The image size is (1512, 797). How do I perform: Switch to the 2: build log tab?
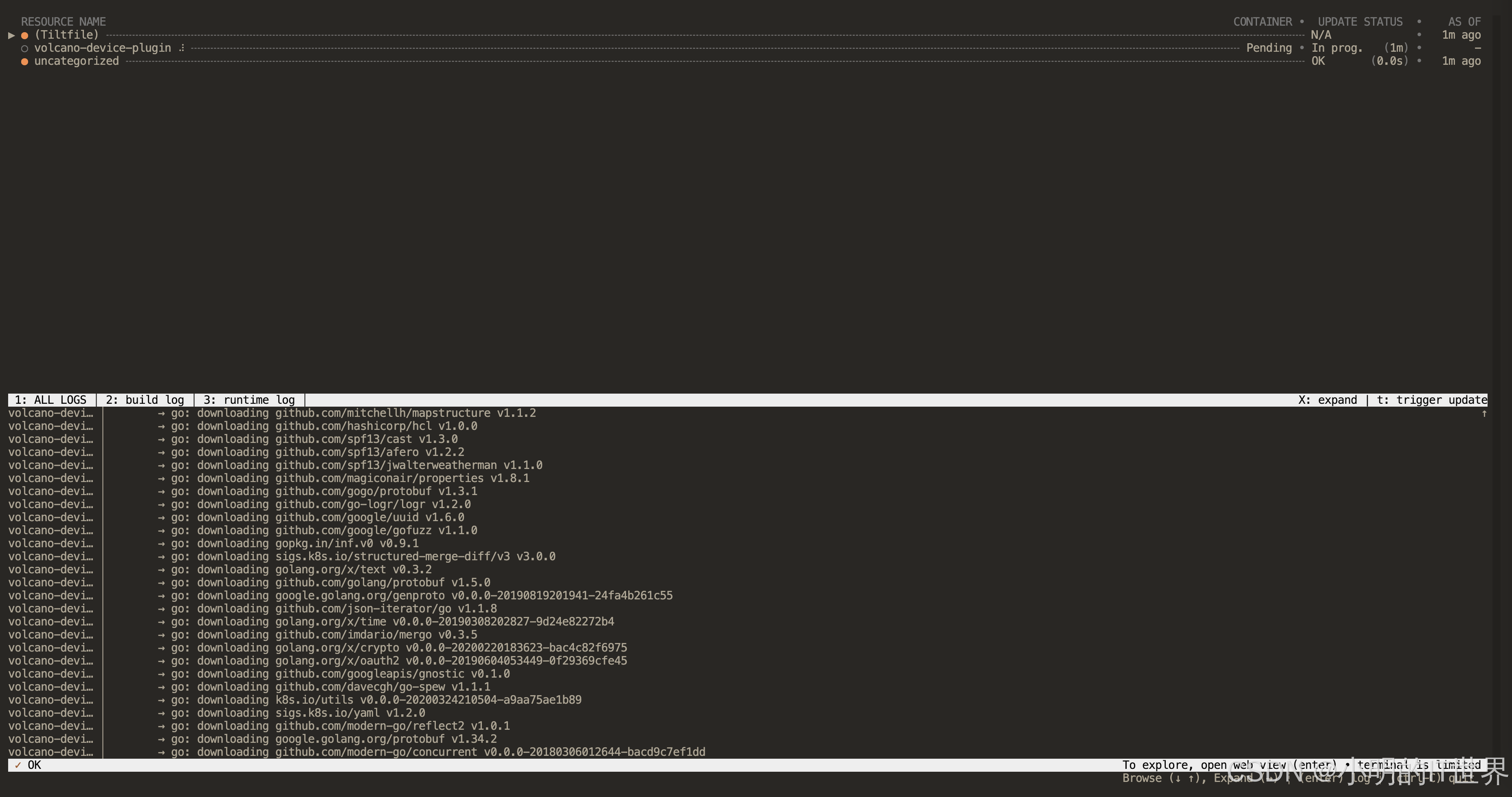[144, 400]
